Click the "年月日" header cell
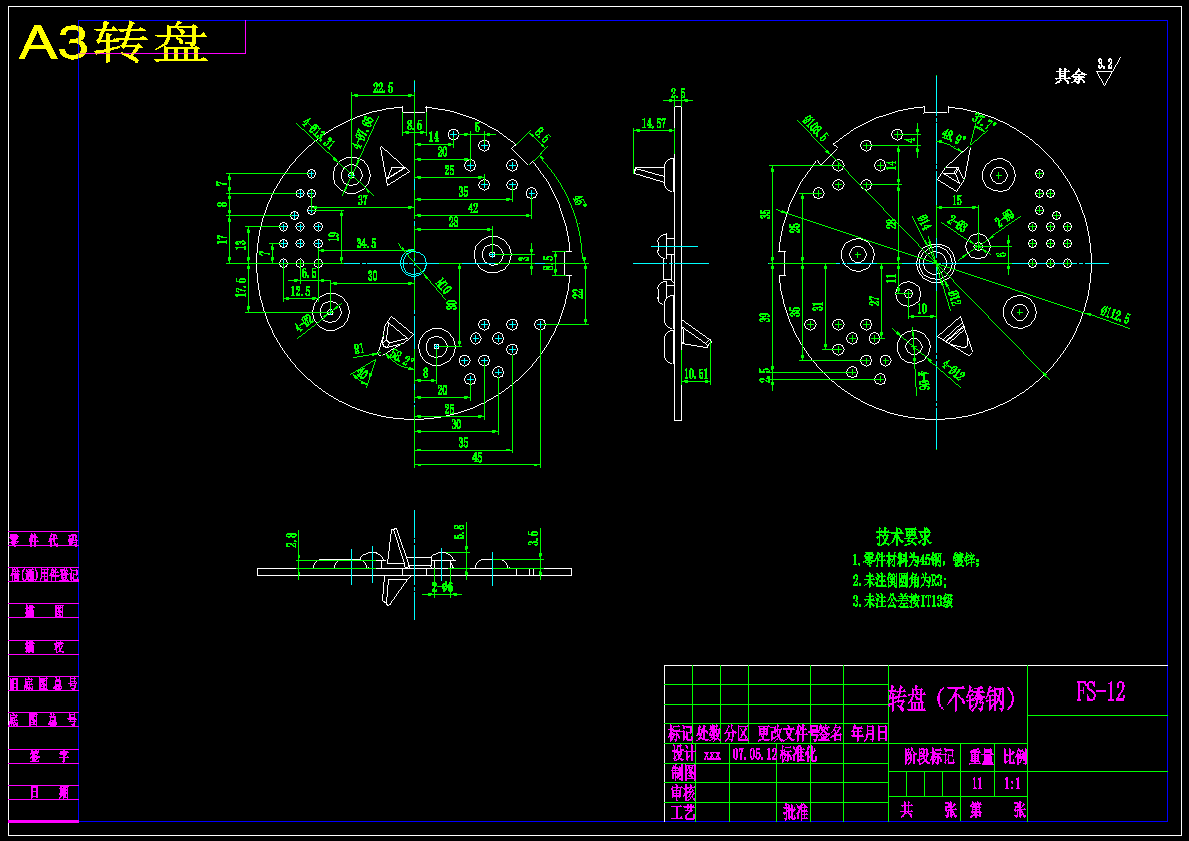The image size is (1189, 841). pos(869,733)
